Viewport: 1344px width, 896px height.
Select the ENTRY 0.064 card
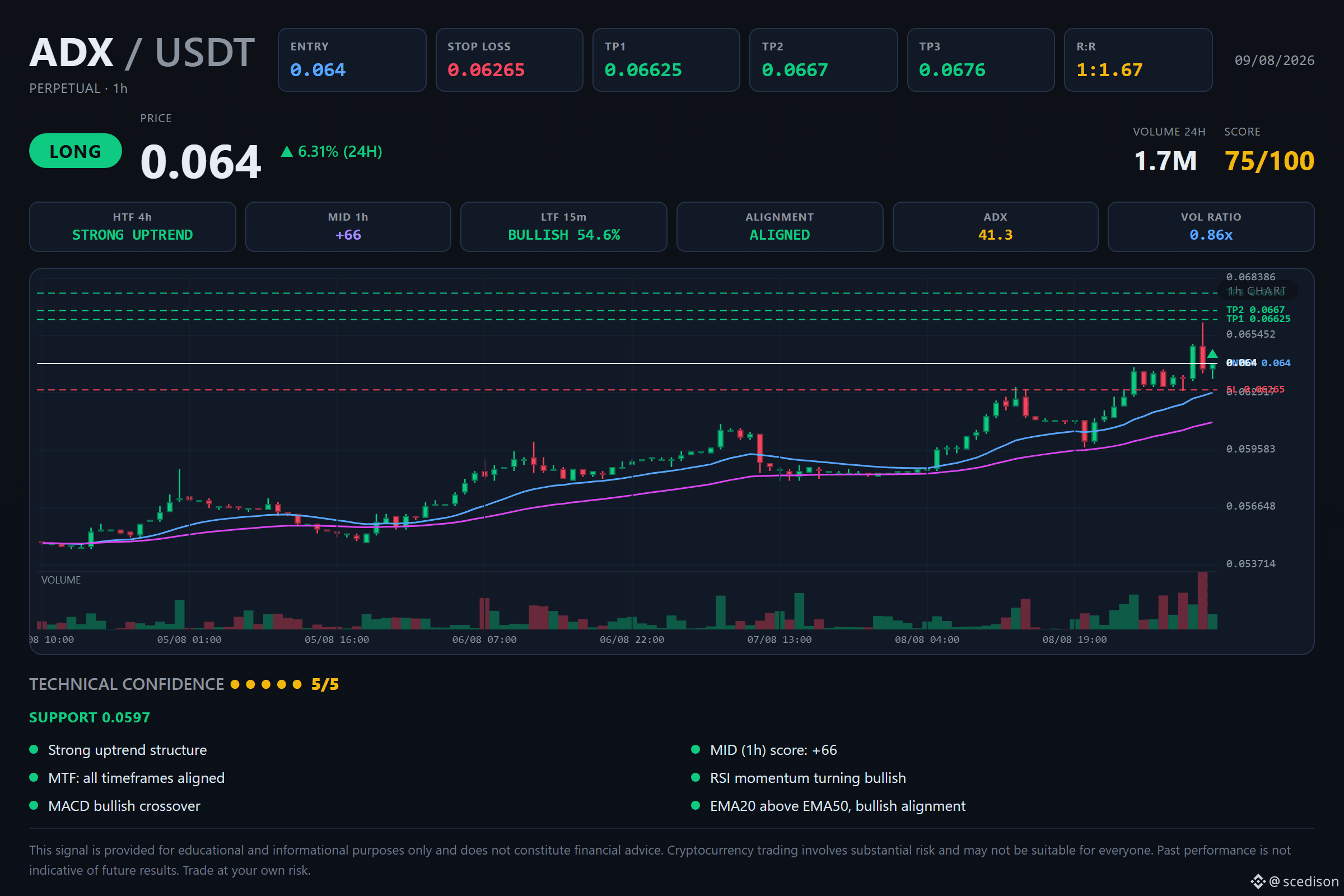click(x=352, y=60)
